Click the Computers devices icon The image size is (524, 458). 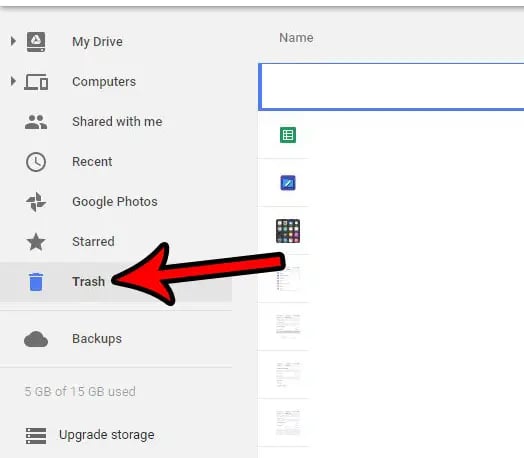tap(36, 82)
